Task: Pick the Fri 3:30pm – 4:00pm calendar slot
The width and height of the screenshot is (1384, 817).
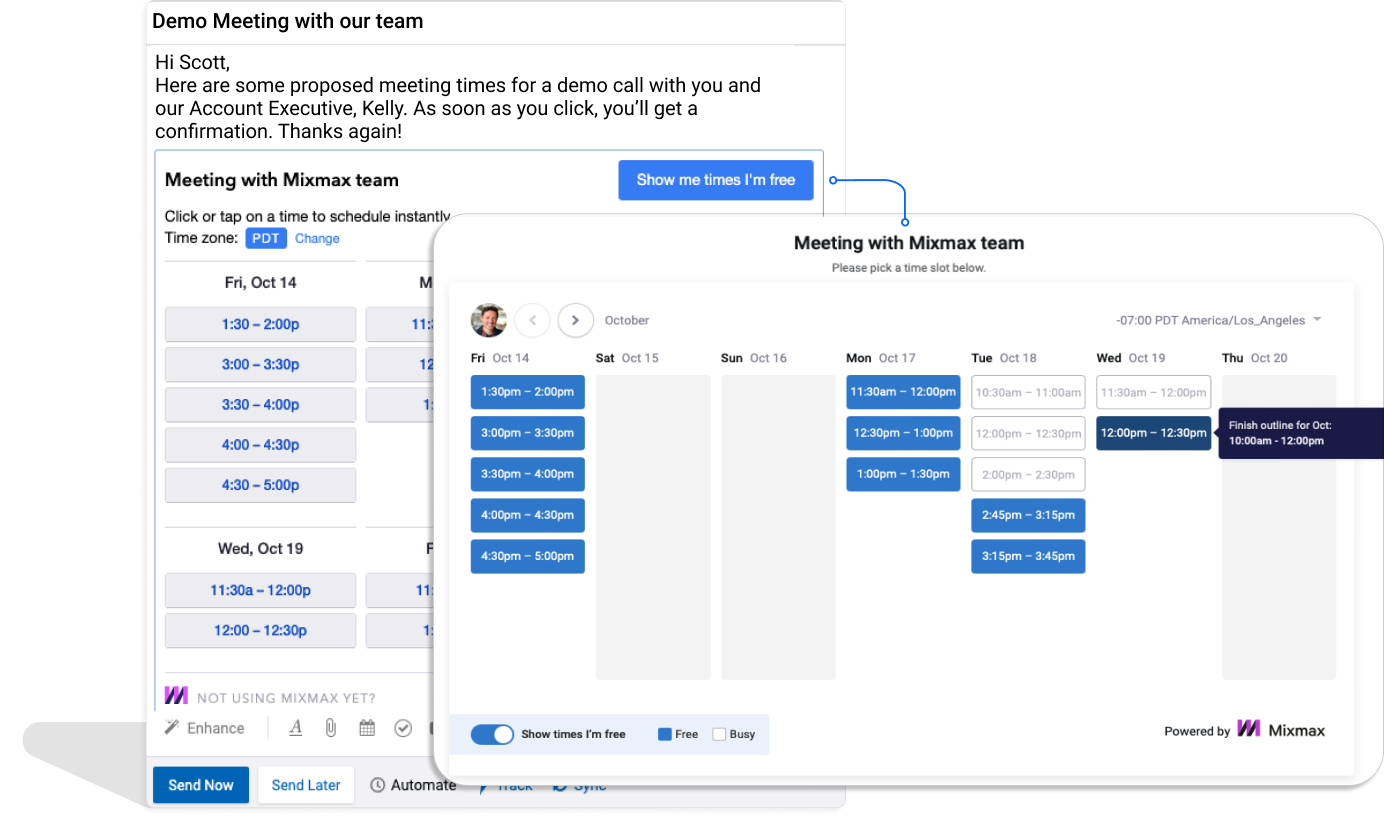Action: (x=528, y=474)
